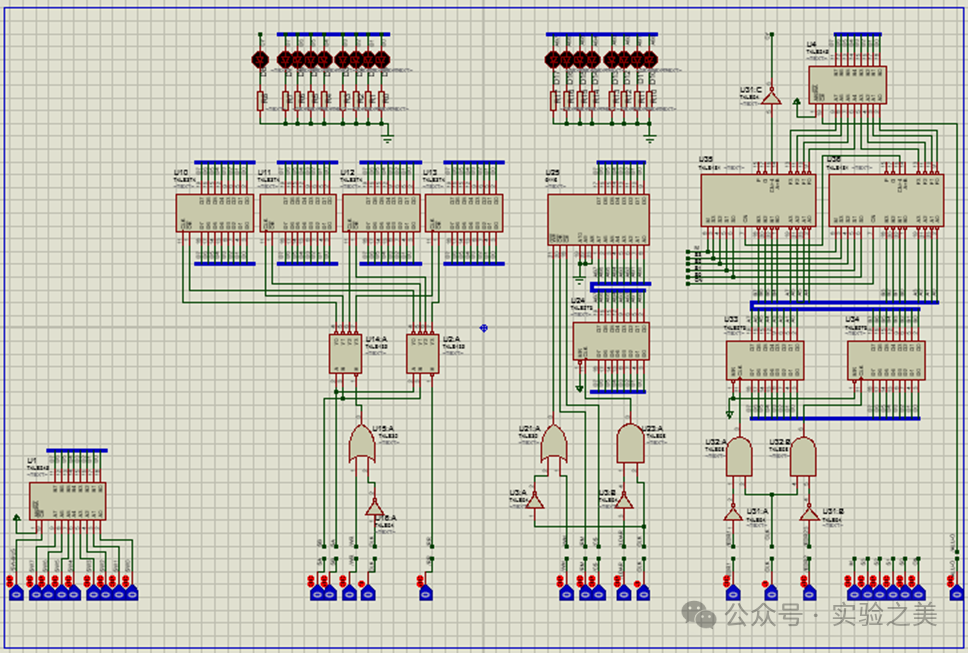
Task: Select the U31:C inverter symbol
Action: 771,98
